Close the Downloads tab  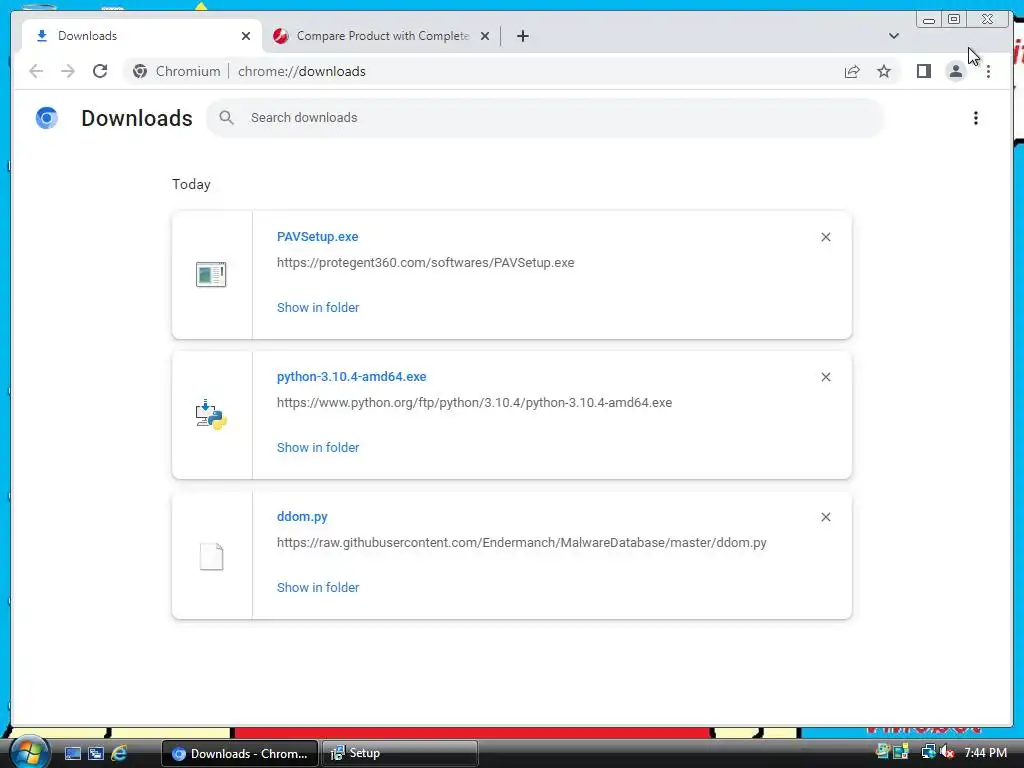point(246,36)
